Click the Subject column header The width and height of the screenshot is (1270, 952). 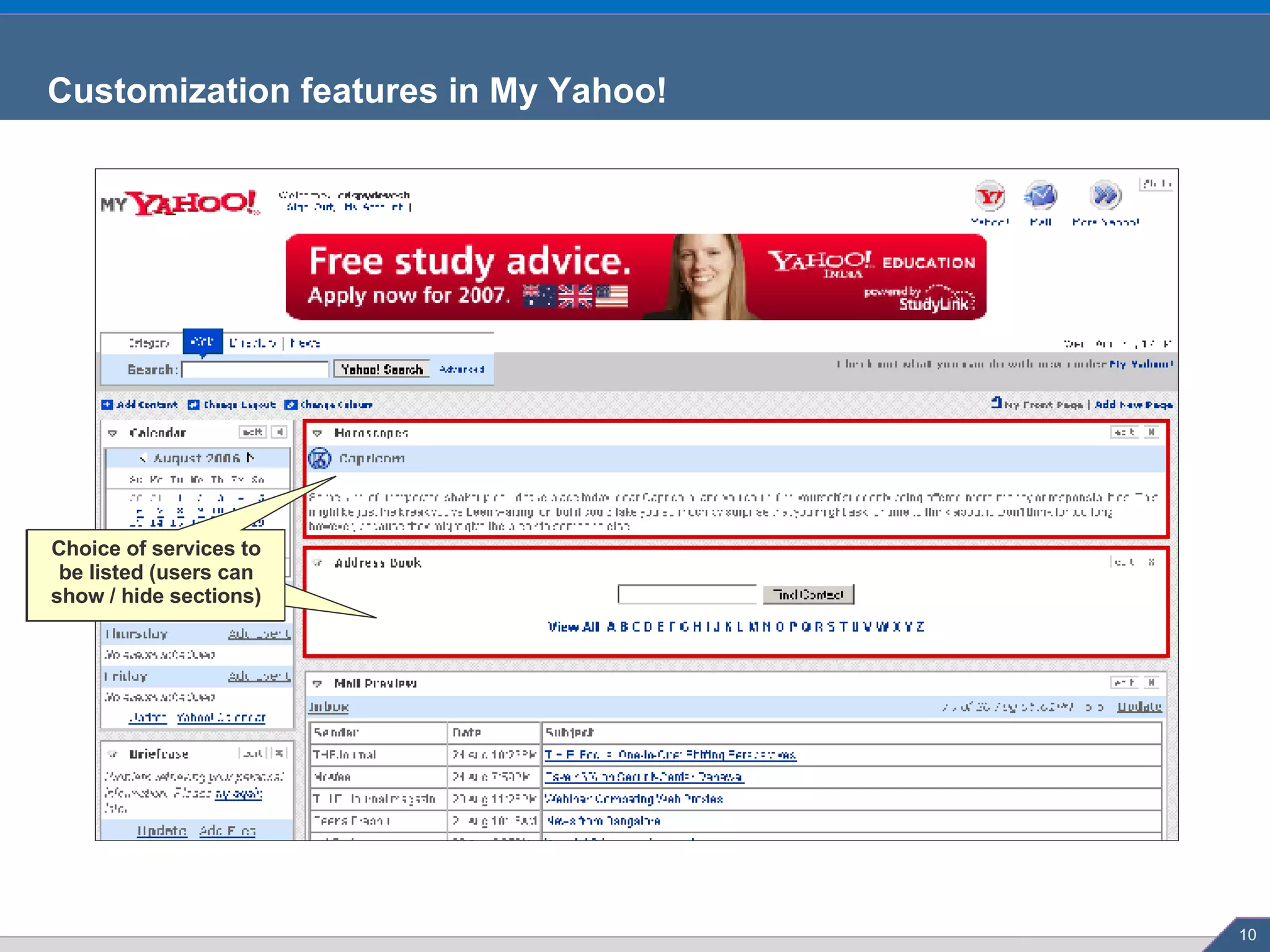pyautogui.click(x=569, y=733)
